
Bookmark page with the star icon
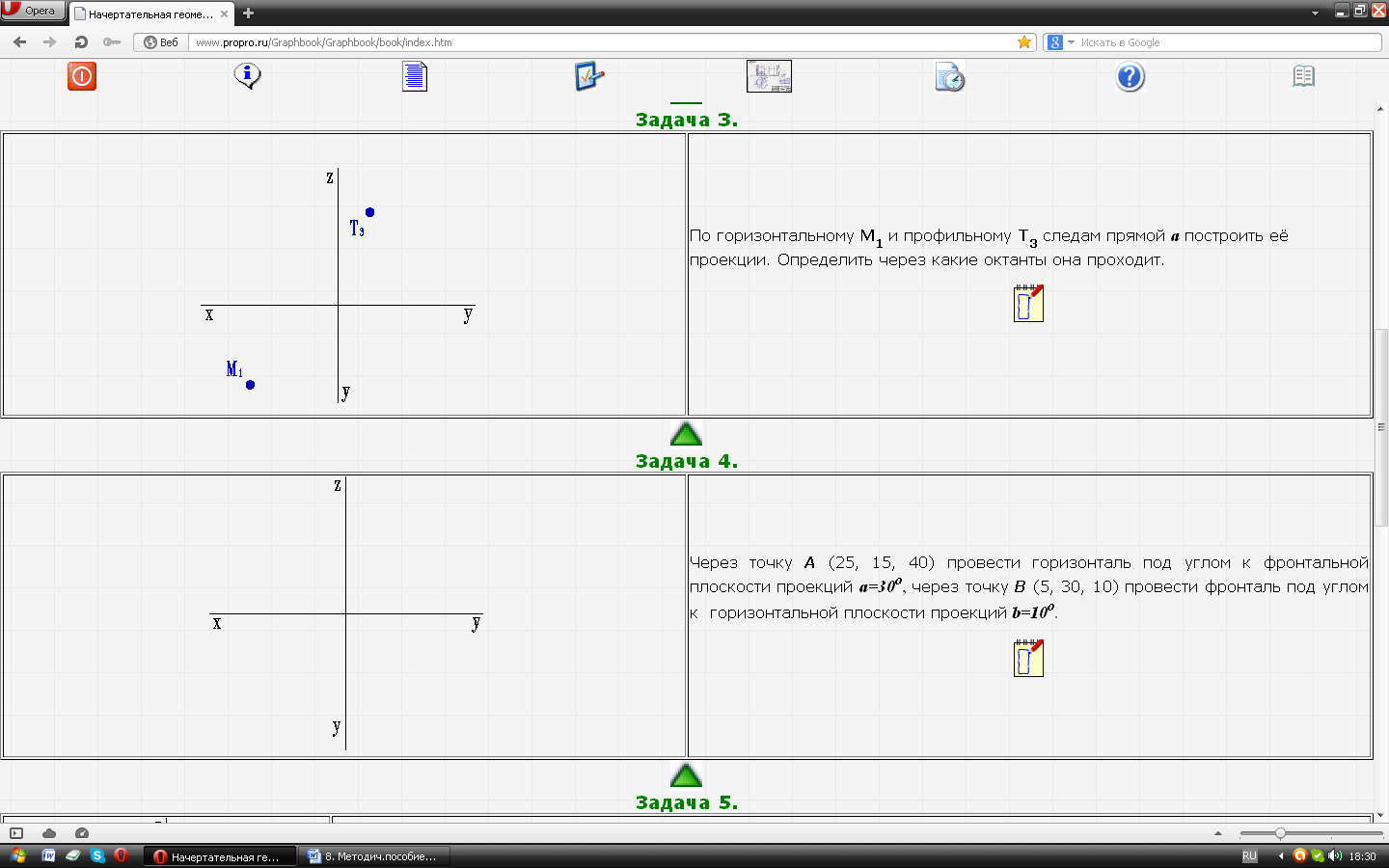(x=1023, y=42)
